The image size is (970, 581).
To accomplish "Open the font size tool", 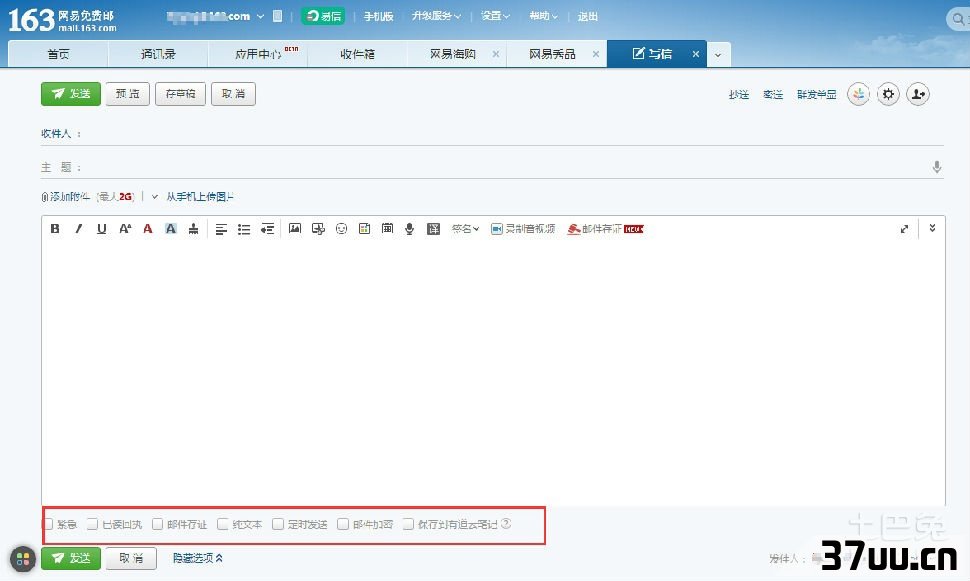I will click(x=125, y=229).
